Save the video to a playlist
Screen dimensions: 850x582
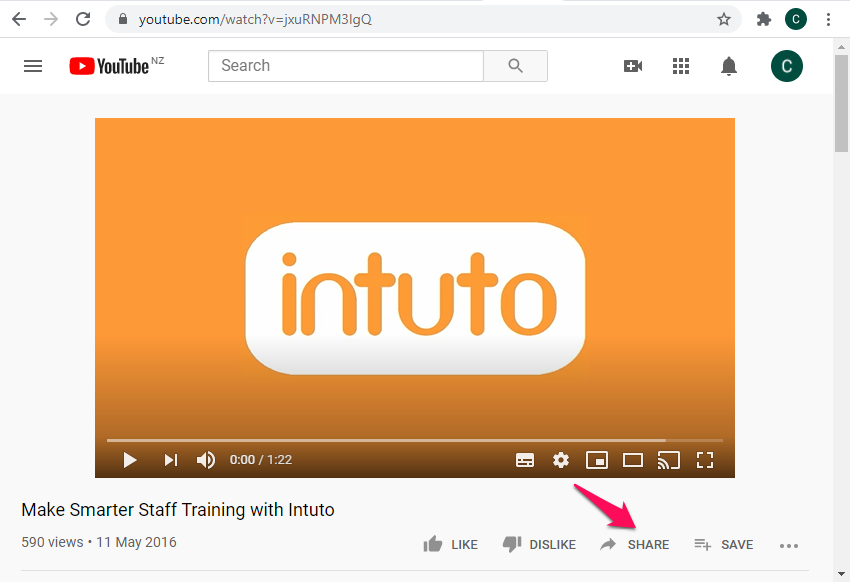click(x=724, y=545)
